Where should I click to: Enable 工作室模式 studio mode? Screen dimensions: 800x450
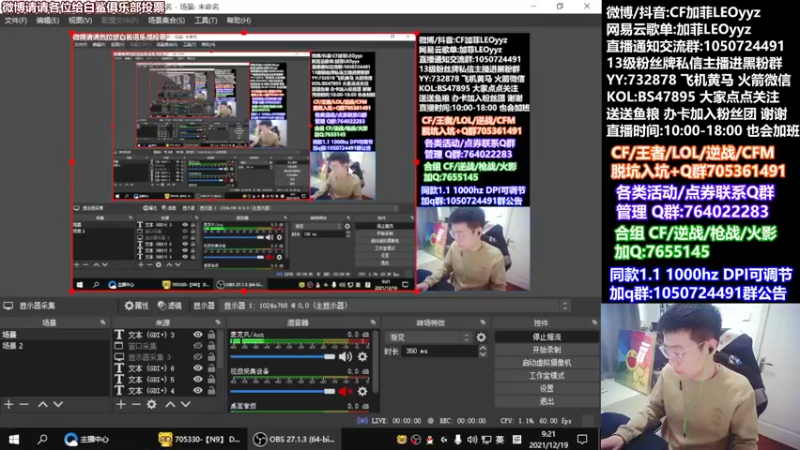[546, 376]
